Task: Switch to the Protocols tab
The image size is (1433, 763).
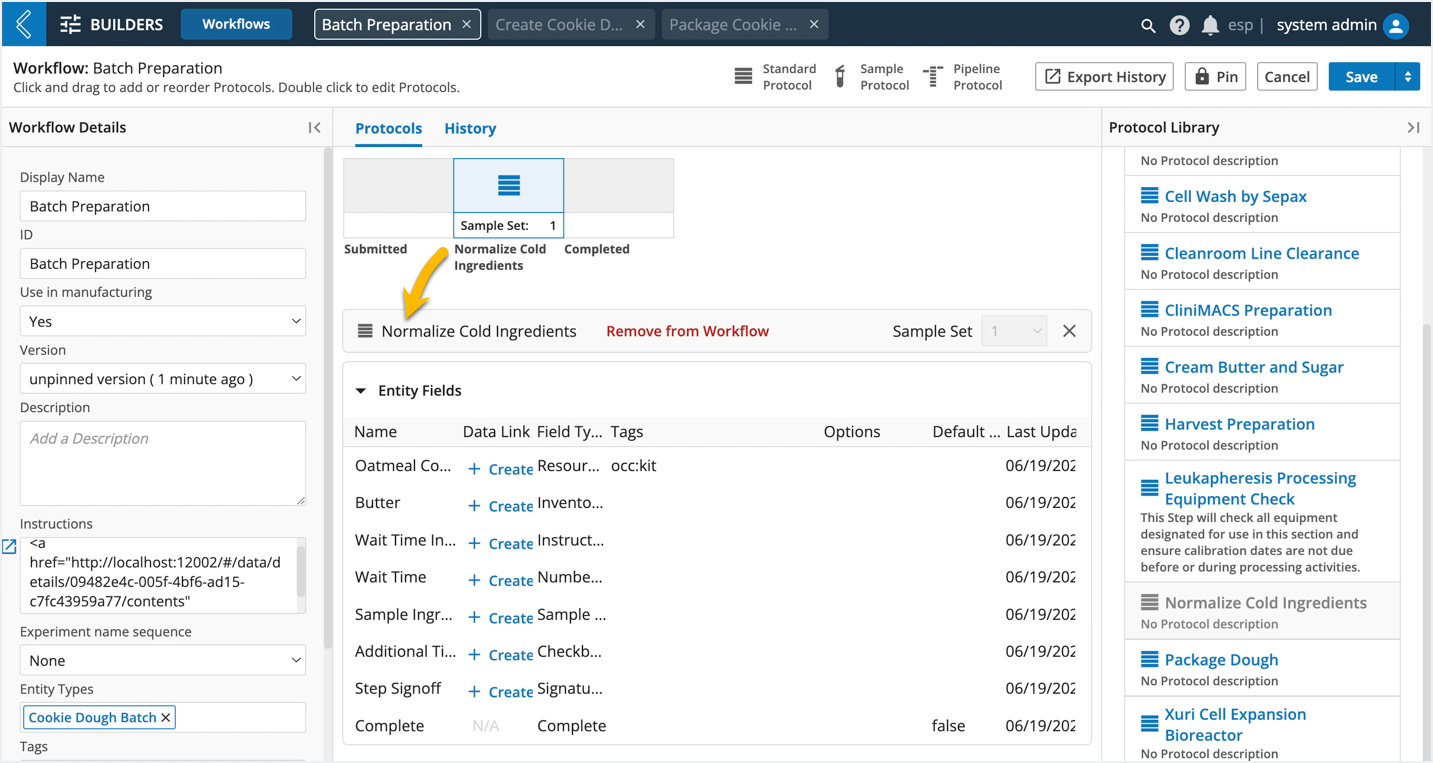Action: click(388, 128)
